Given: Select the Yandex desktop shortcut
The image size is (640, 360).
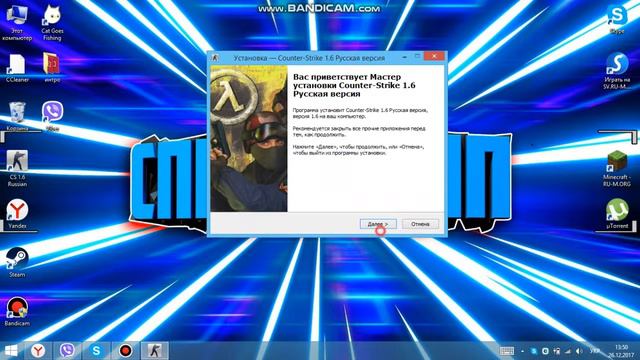Looking at the screenshot, I should 17,213.
